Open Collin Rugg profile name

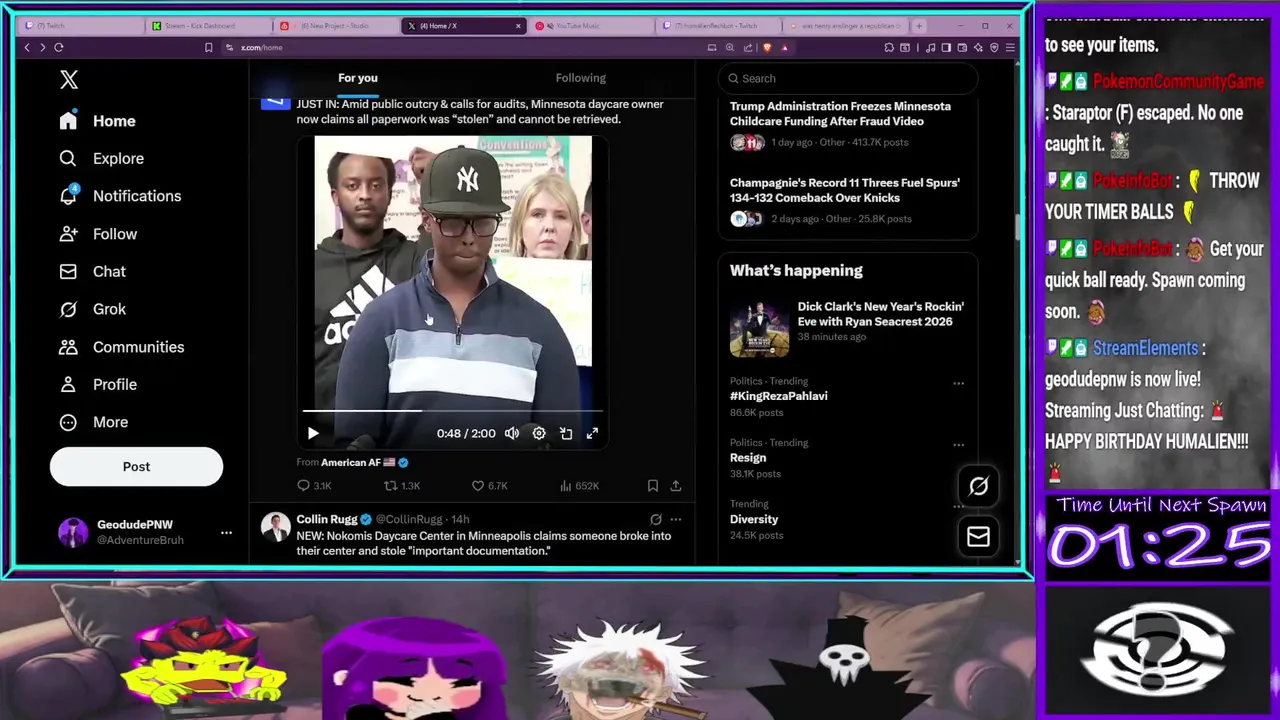(326, 520)
